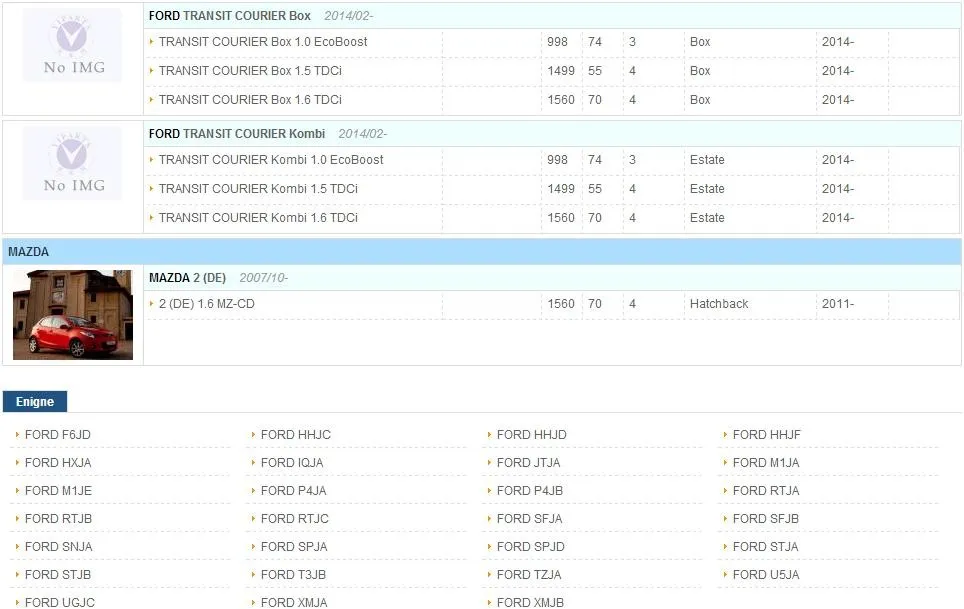Open engine FORD STJA
The height and width of the screenshot is (609, 964).
tap(765, 547)
